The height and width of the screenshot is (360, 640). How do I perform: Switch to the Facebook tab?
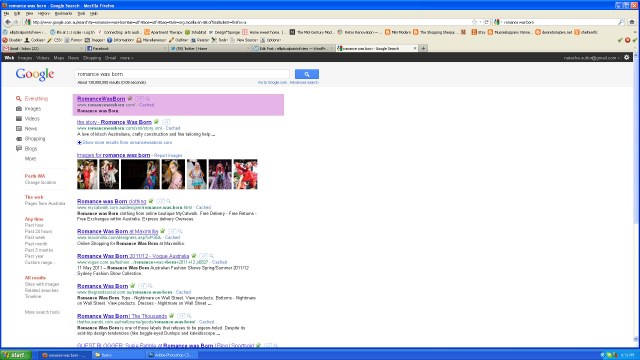pos(127,48)
